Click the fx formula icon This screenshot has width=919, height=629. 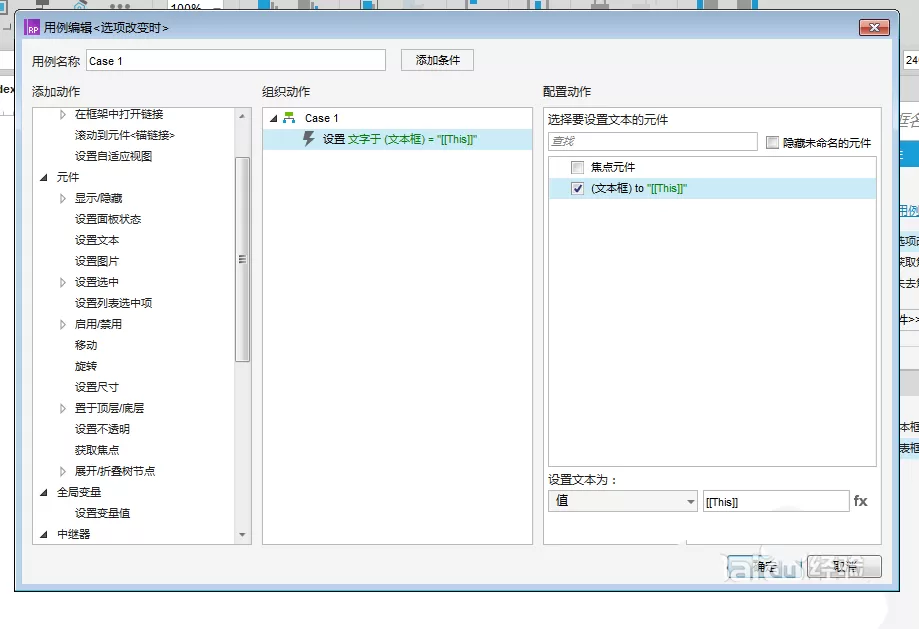click(860, 501)
